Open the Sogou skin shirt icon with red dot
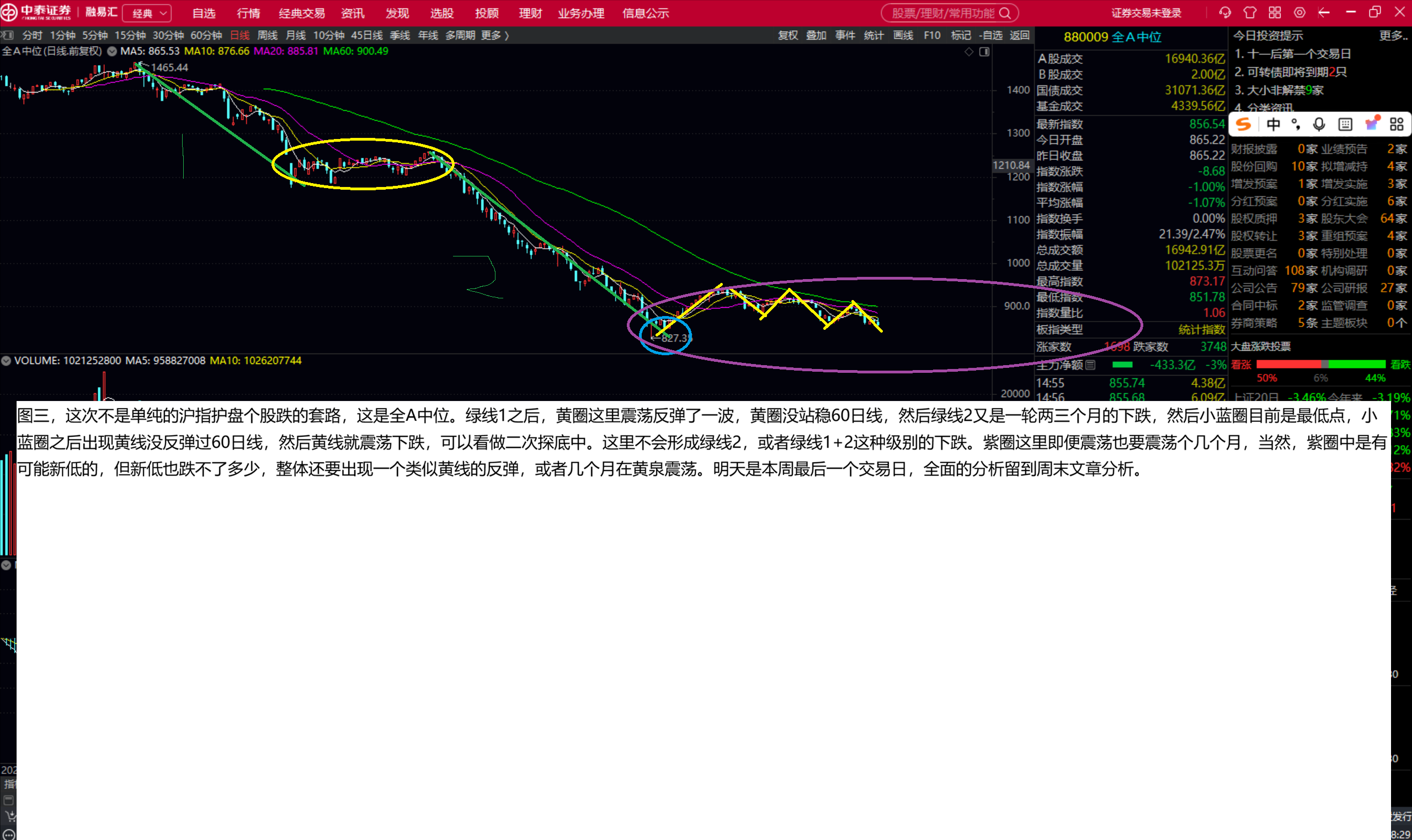The image size is (1412, 840). pos(1372,124)
